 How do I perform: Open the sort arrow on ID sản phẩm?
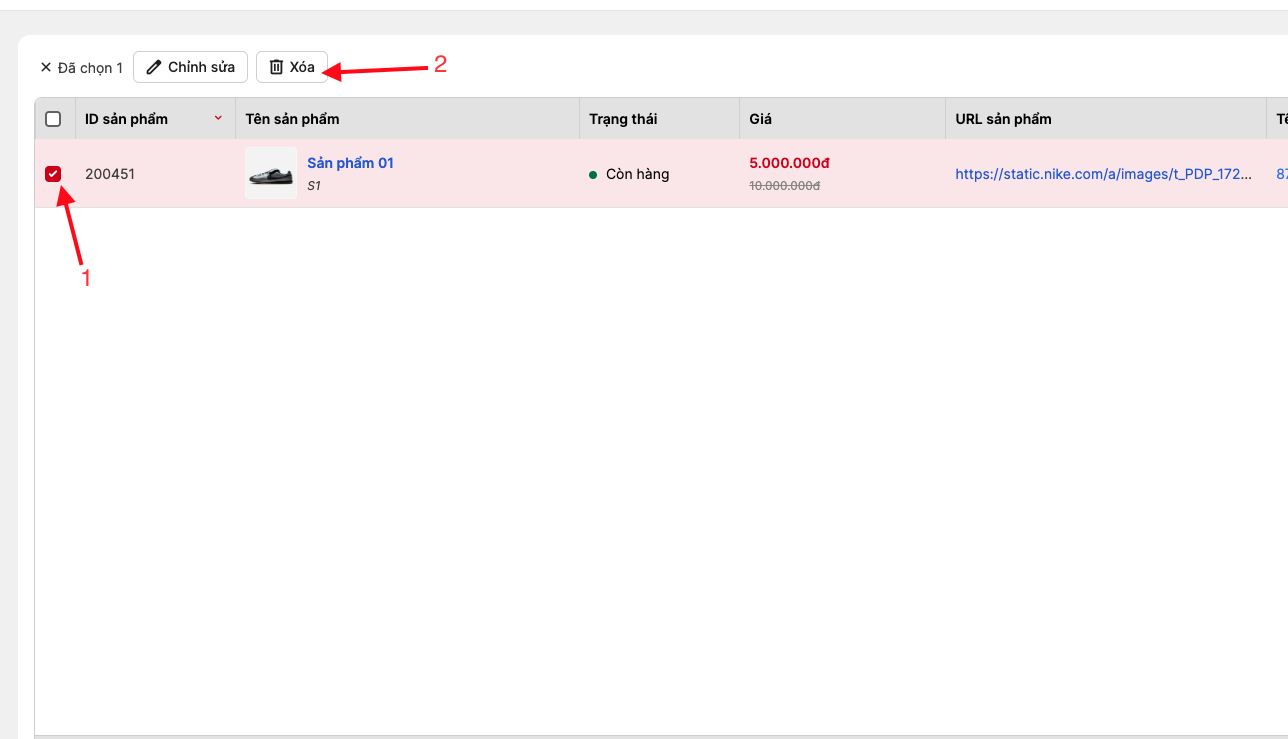(218, 118)
